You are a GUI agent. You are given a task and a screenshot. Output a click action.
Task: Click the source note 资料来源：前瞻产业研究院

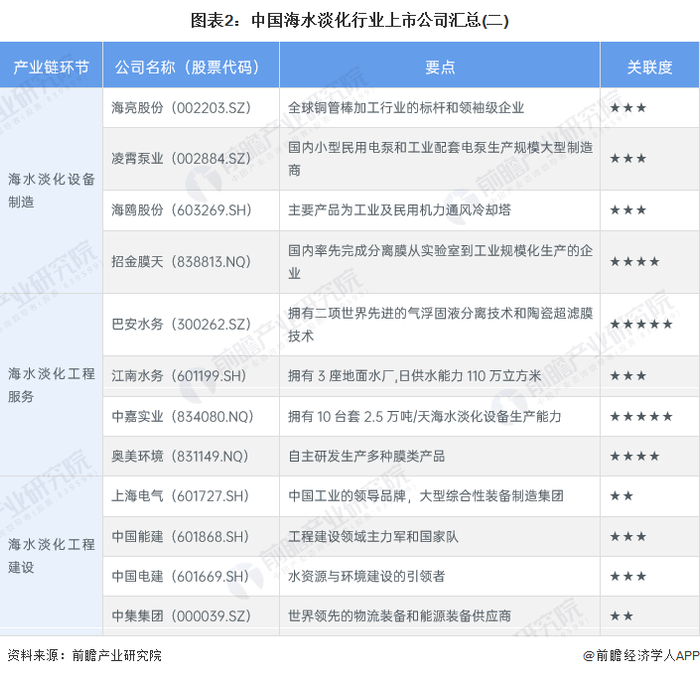coord(84,655)
